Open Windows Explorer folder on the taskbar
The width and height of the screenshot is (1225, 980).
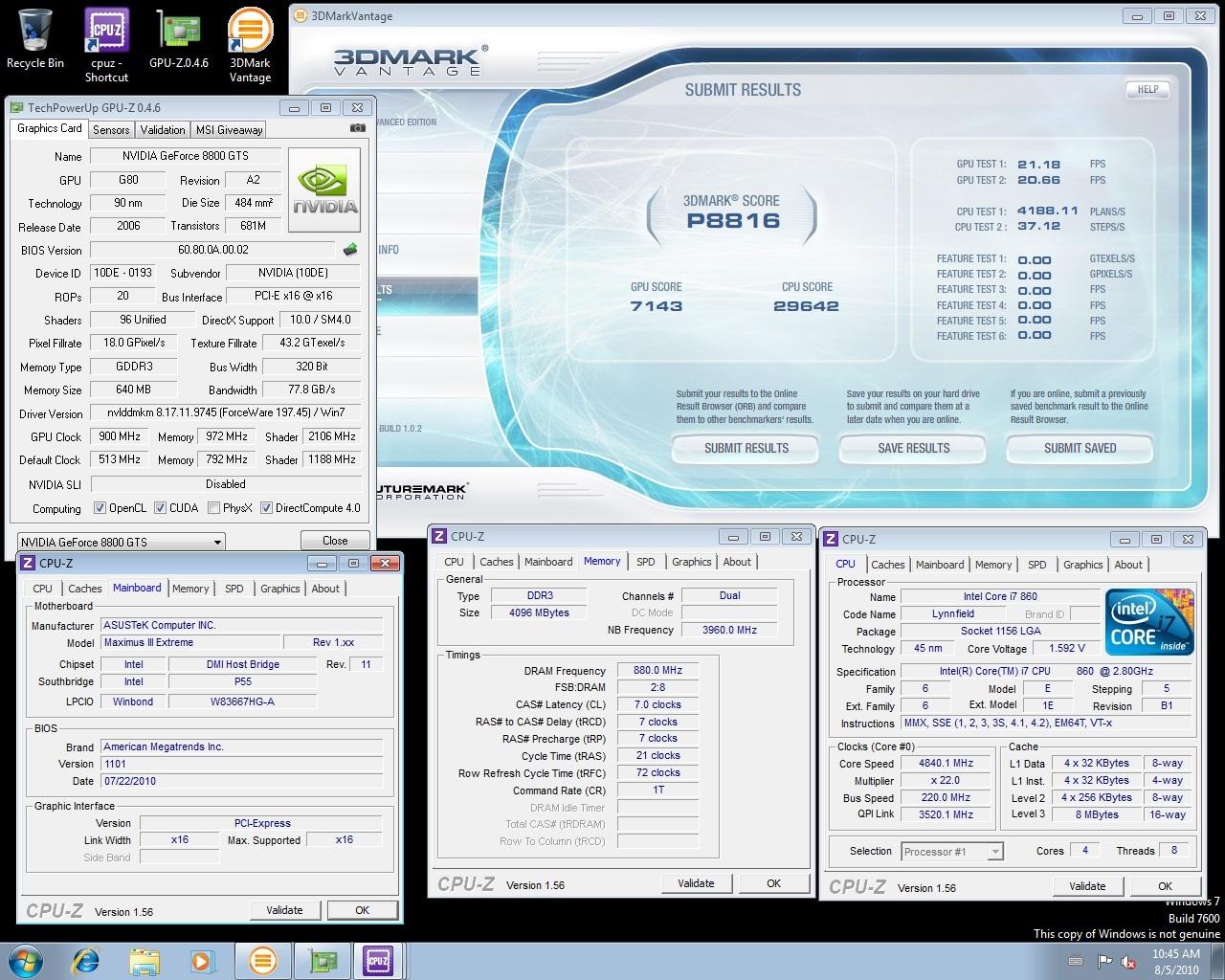[x=145, y=960]
